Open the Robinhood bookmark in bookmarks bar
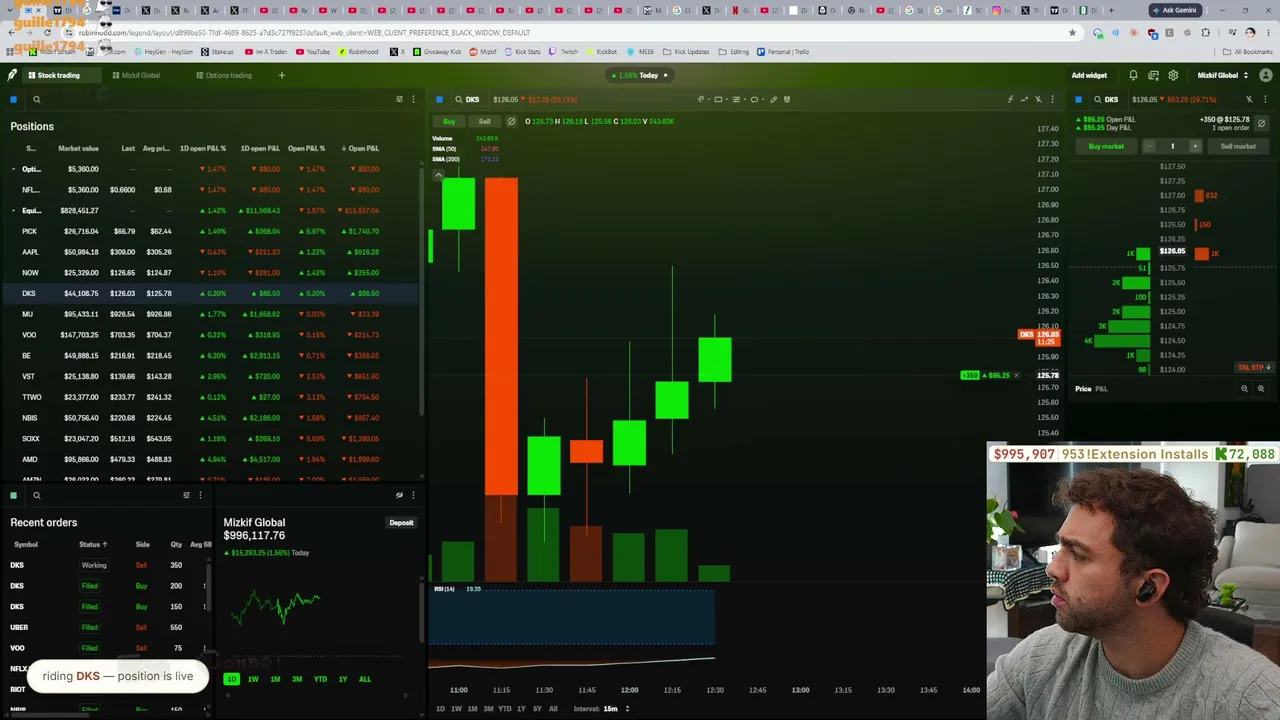This screenshot has width=1280, height=720. 359,52
